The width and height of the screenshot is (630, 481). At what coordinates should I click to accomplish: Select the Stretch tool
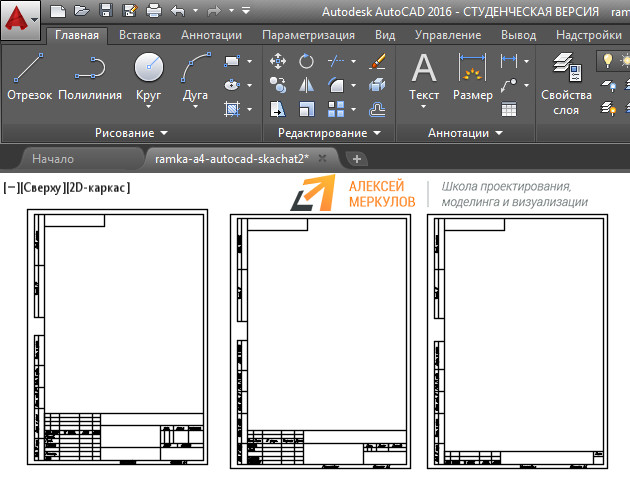click(278, 109)
